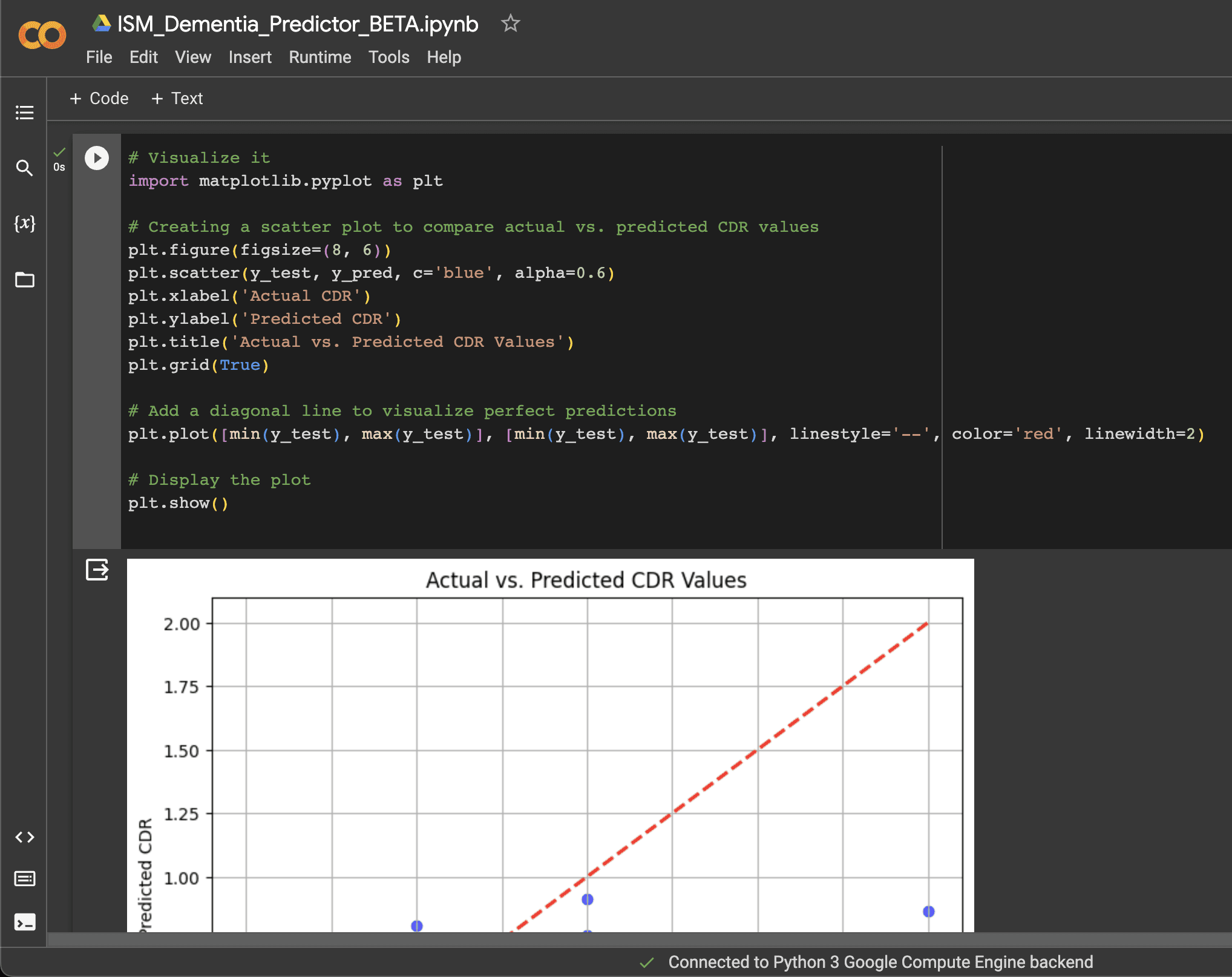
Task: Run the visualization code cell
Action: 97,158
